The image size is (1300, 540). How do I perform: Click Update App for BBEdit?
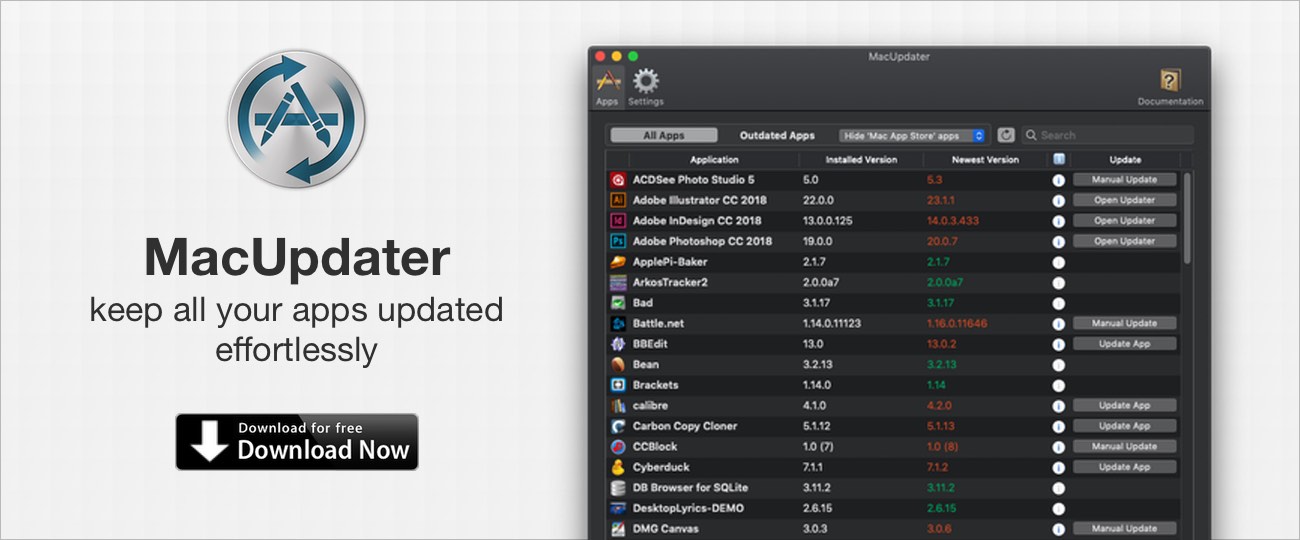point(1125,344)
